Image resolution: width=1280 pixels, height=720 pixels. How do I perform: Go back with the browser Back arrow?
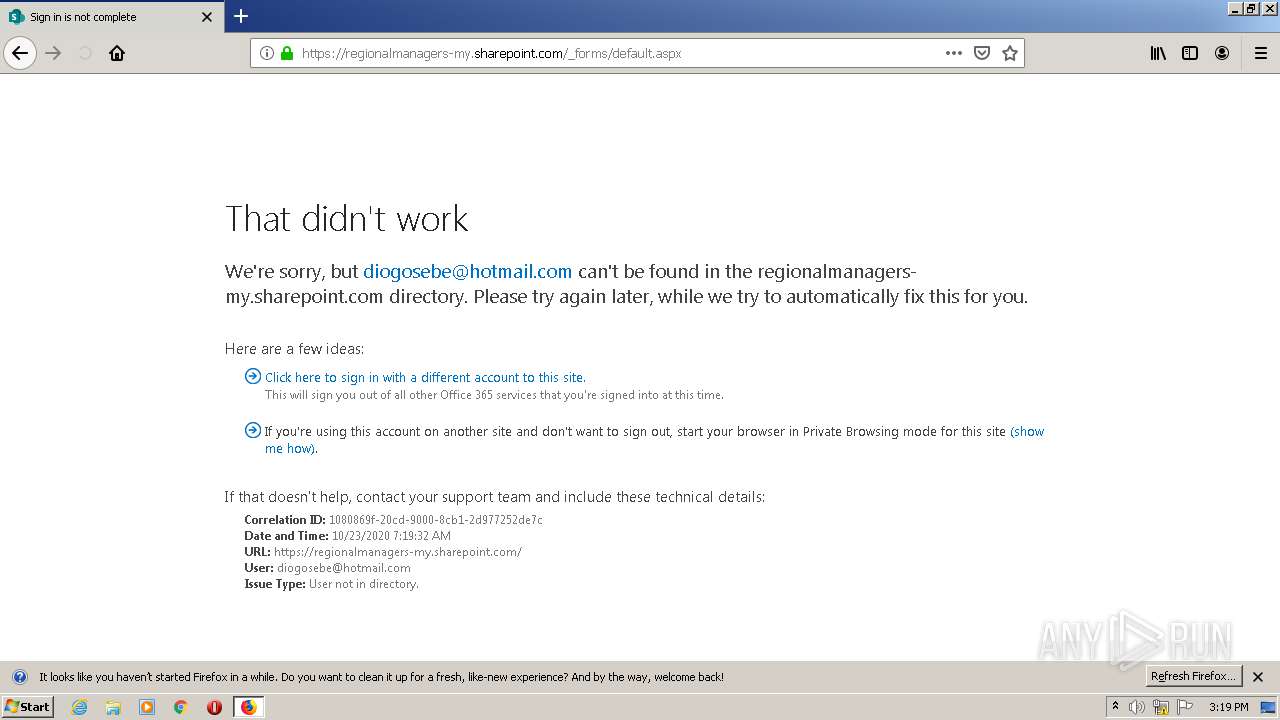pos(20,53)
